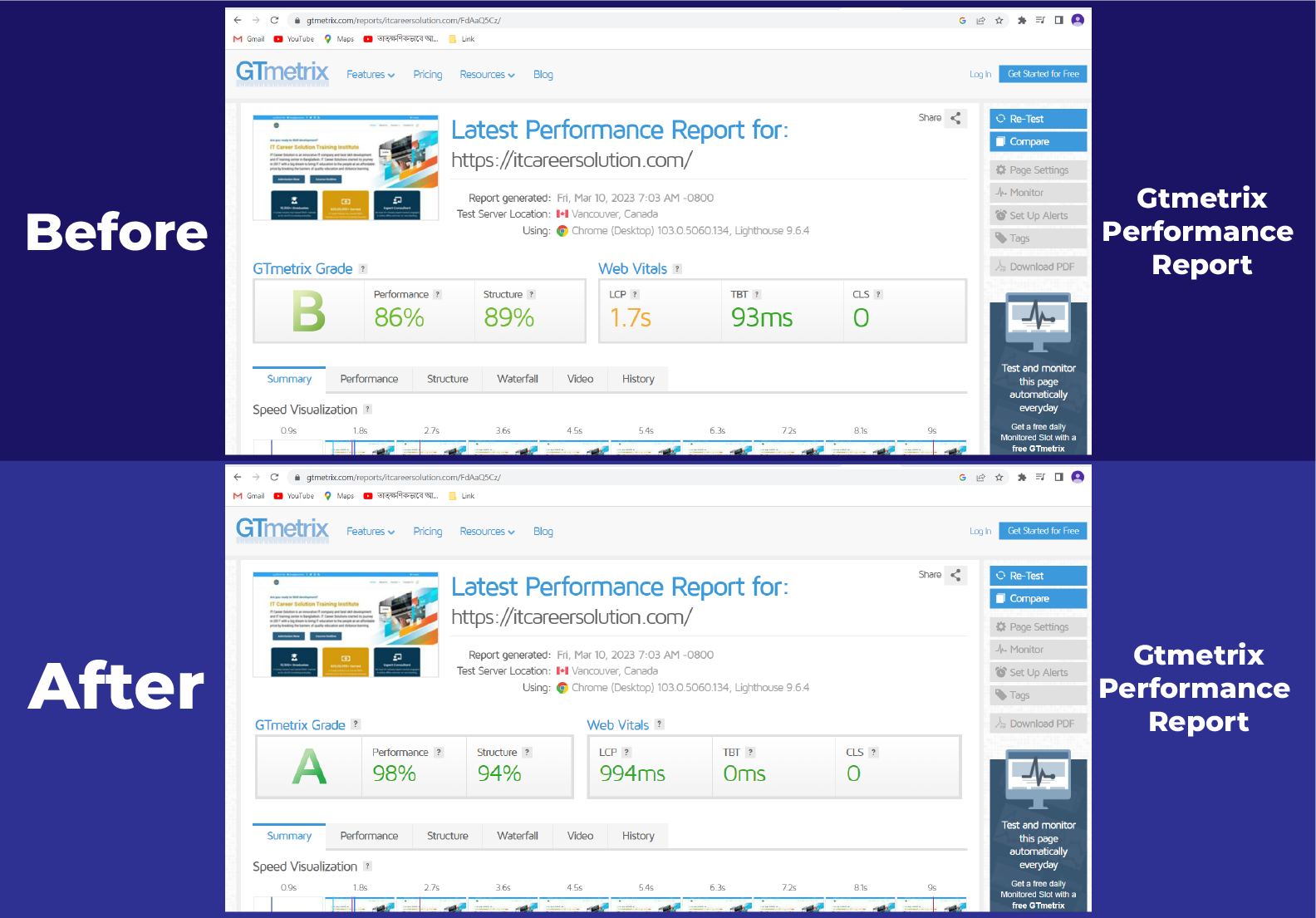Click Blog in the After report header
Screen dimensions: 1316x918
point(543,532)
